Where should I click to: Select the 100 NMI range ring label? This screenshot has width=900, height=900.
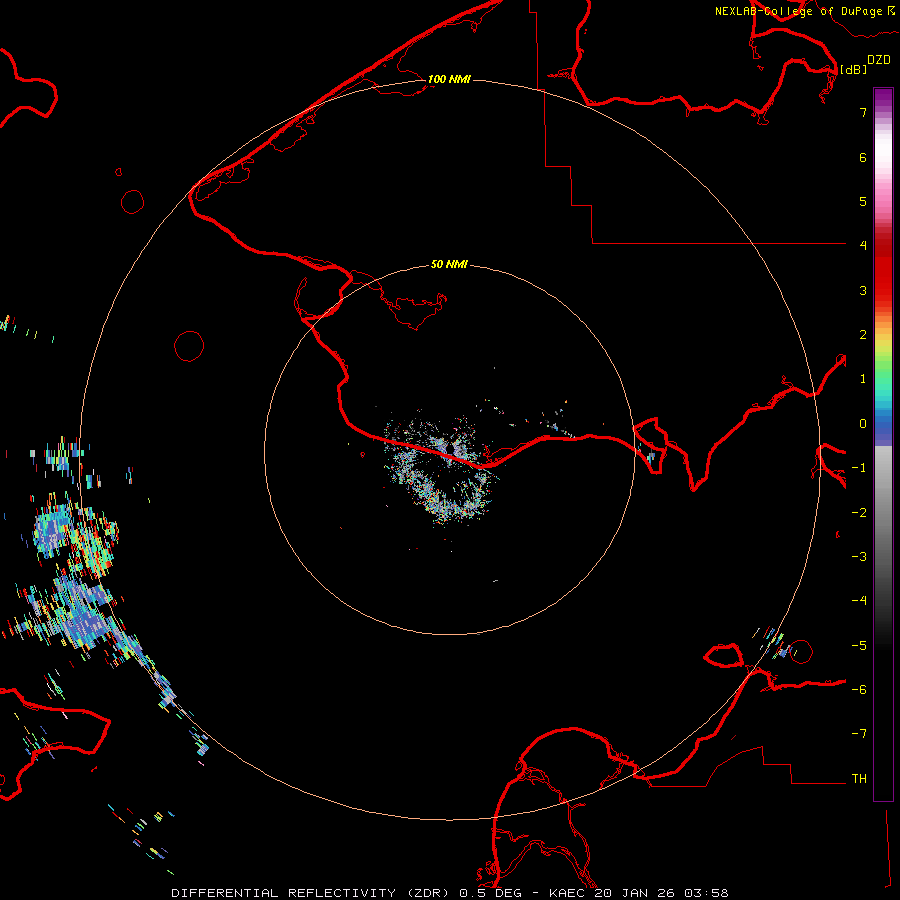point(449,79)
